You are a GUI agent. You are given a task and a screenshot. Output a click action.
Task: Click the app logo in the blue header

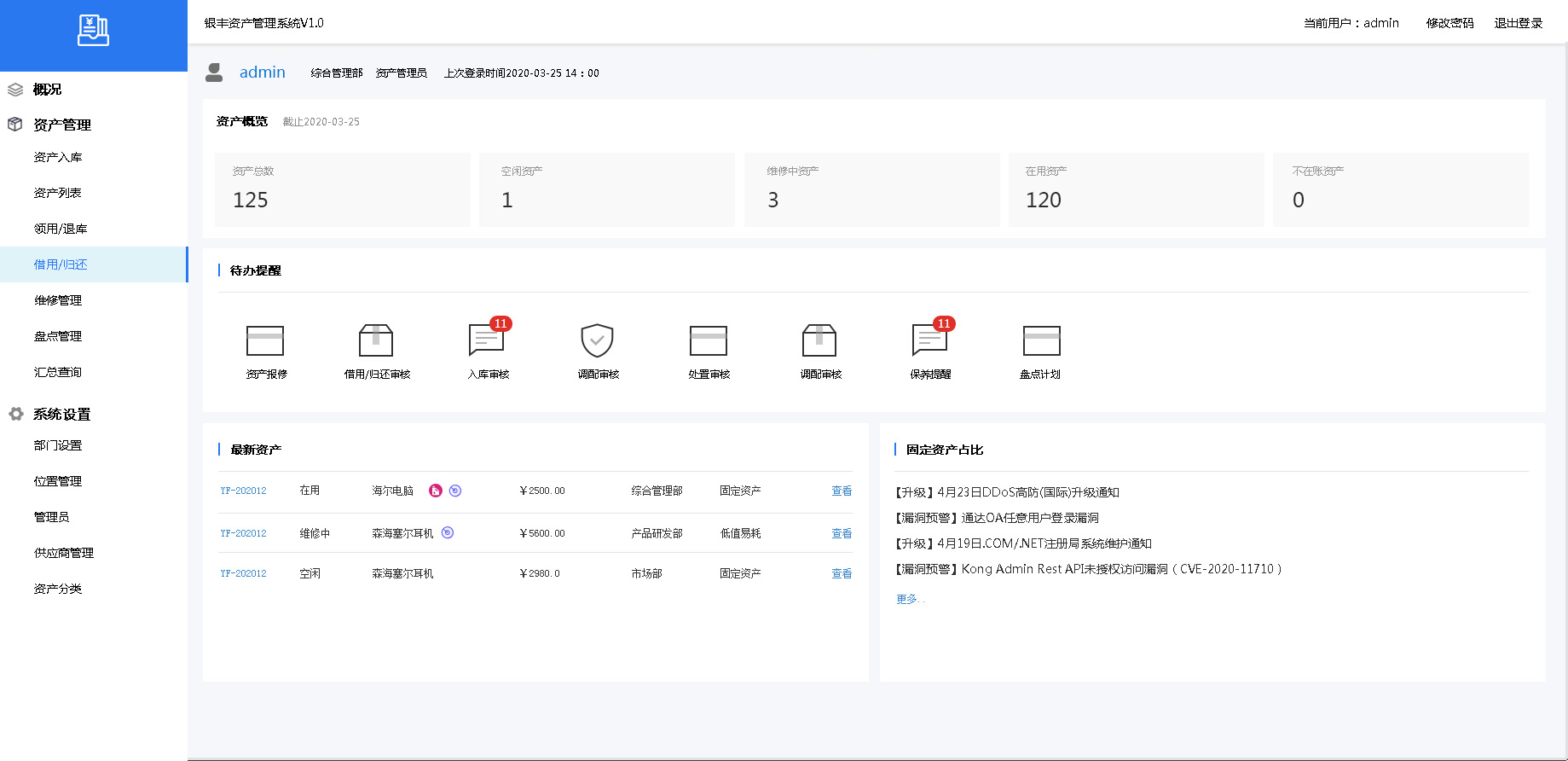coord(93,31)
